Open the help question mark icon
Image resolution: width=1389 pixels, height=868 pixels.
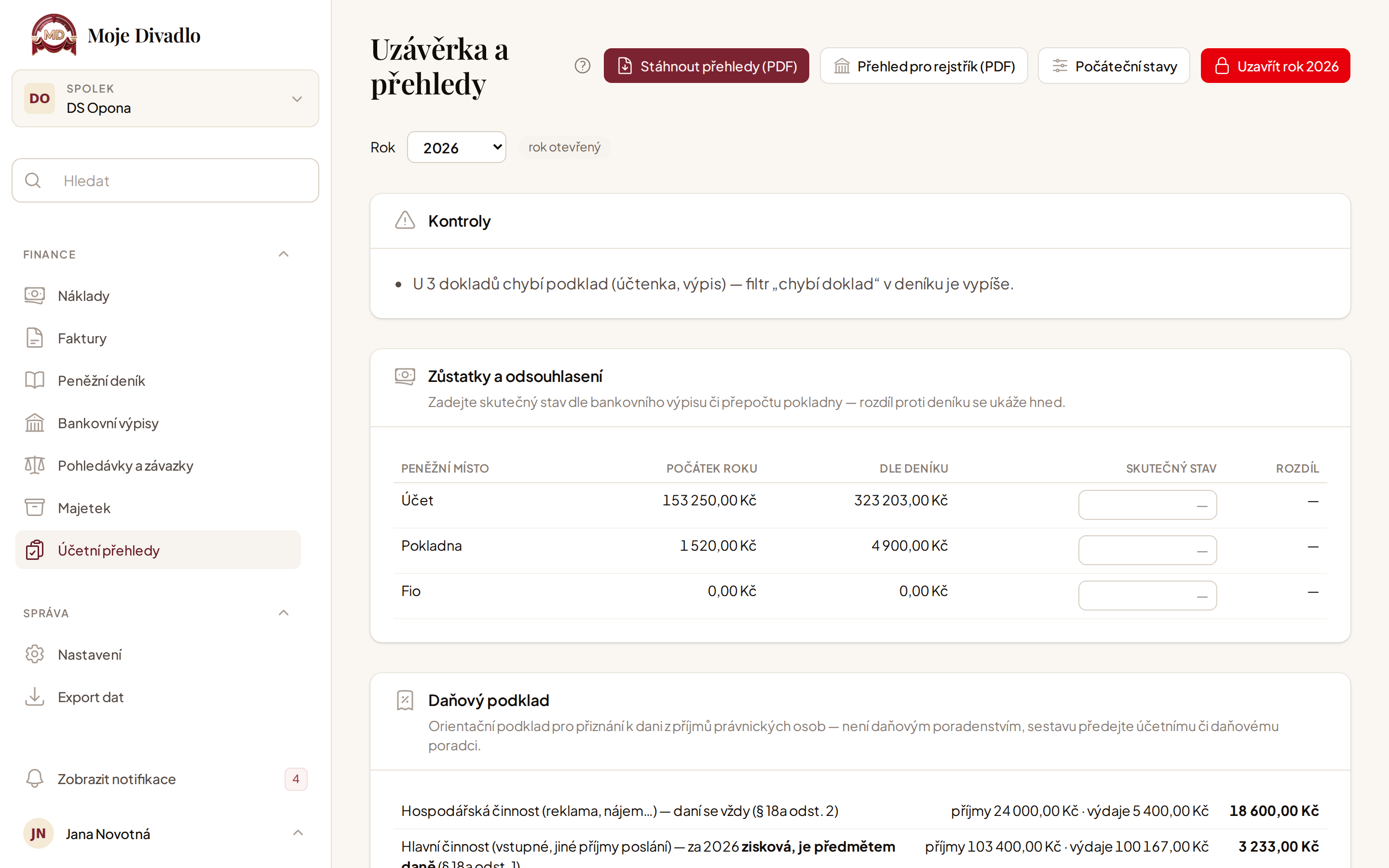[582, 66]
